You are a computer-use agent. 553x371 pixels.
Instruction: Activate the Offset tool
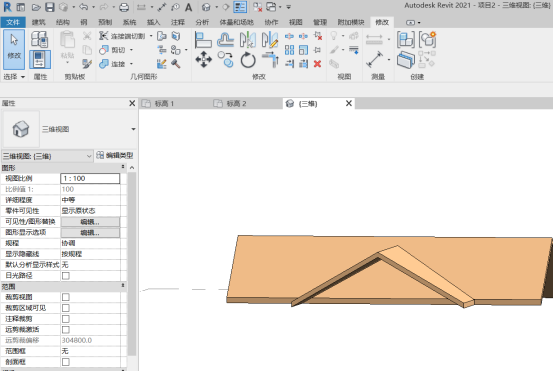225,39
